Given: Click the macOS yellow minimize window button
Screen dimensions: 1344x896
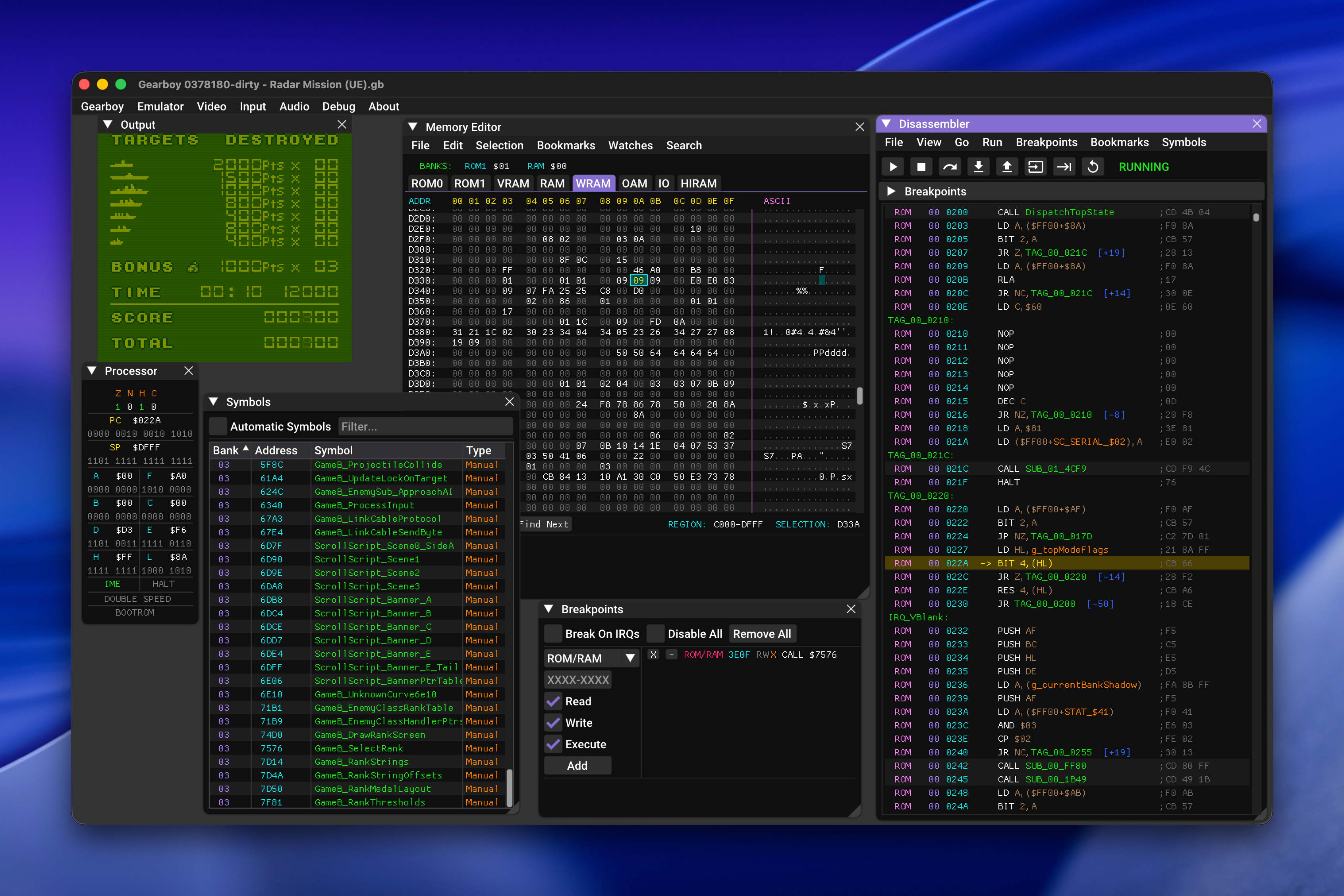Looking at the screenshot, I should (x=102, y=84).
